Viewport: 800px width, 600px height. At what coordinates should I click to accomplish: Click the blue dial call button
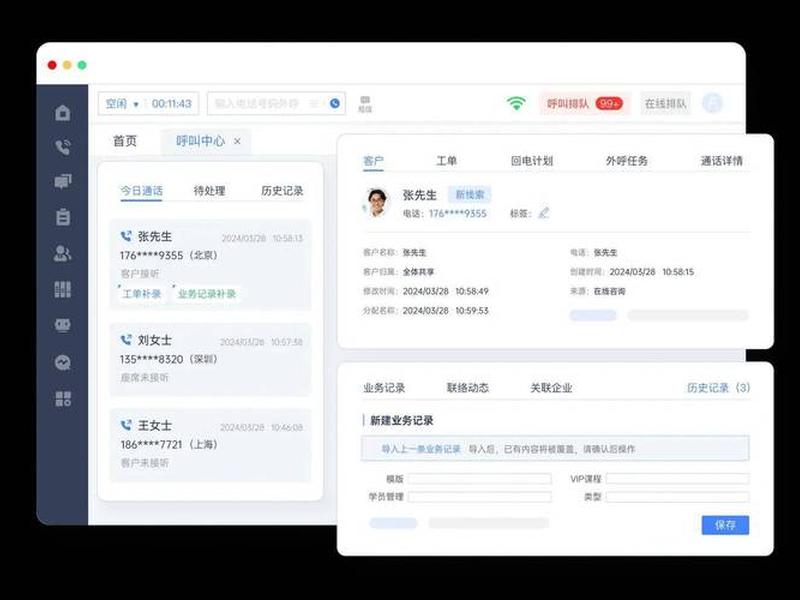pyautogui.click(x=335, y=104)
